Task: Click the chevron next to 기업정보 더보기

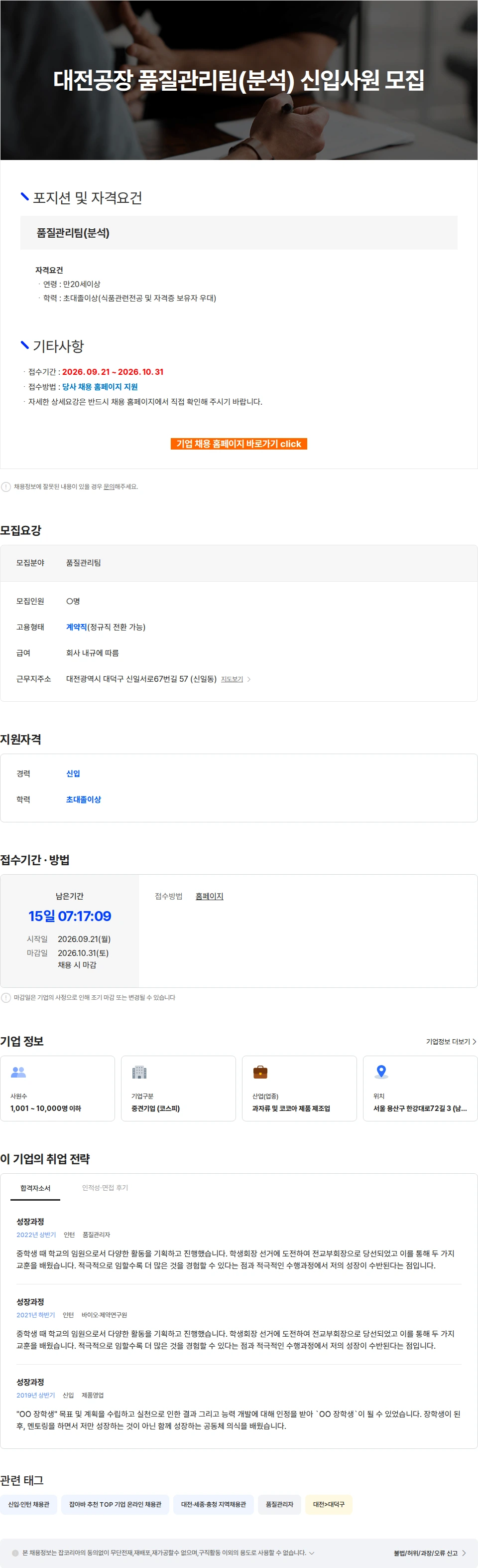Action: (475, 1042)
